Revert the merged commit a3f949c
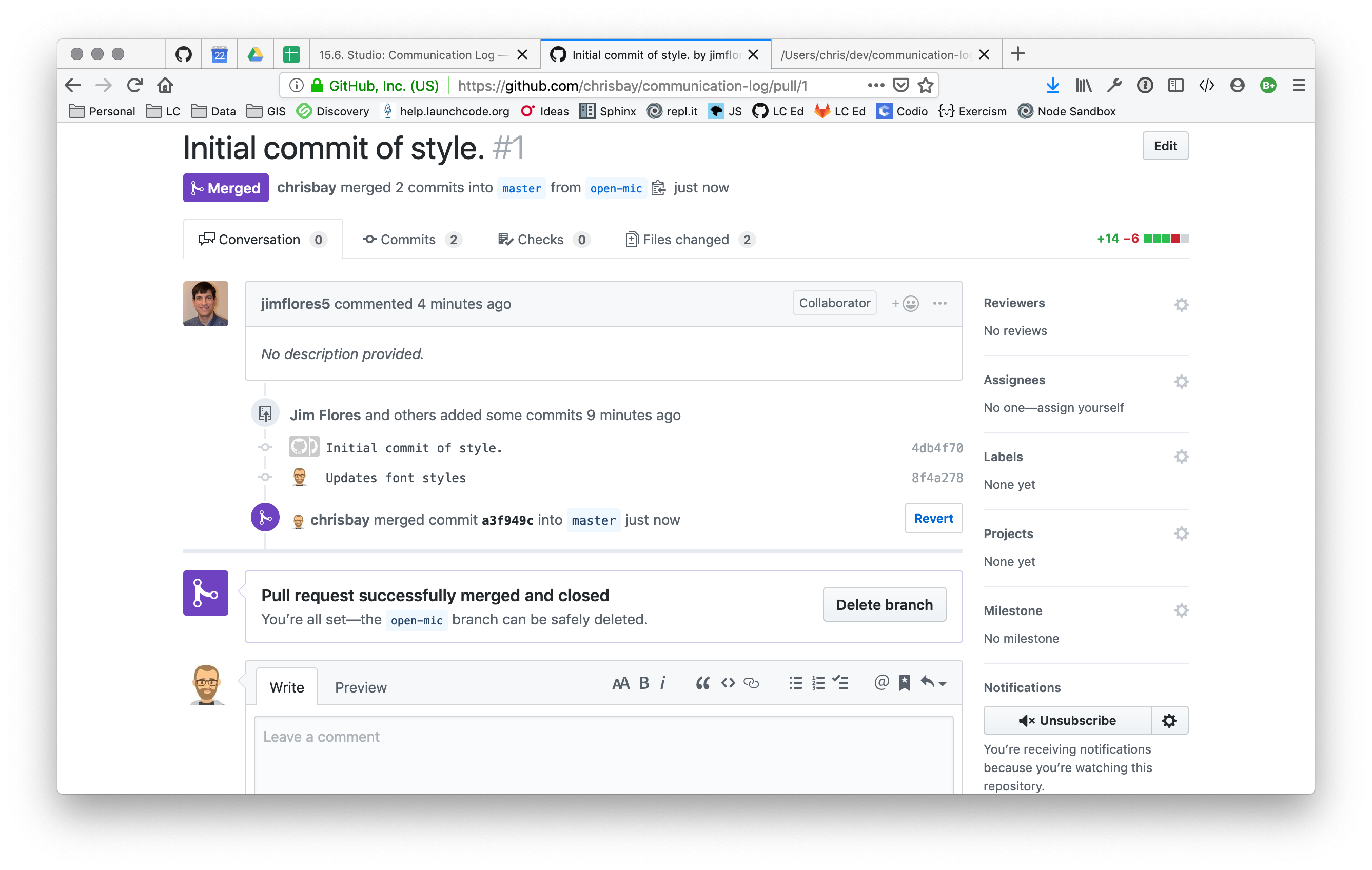Viewport: 1372px width, 870px height. [933, 519]
